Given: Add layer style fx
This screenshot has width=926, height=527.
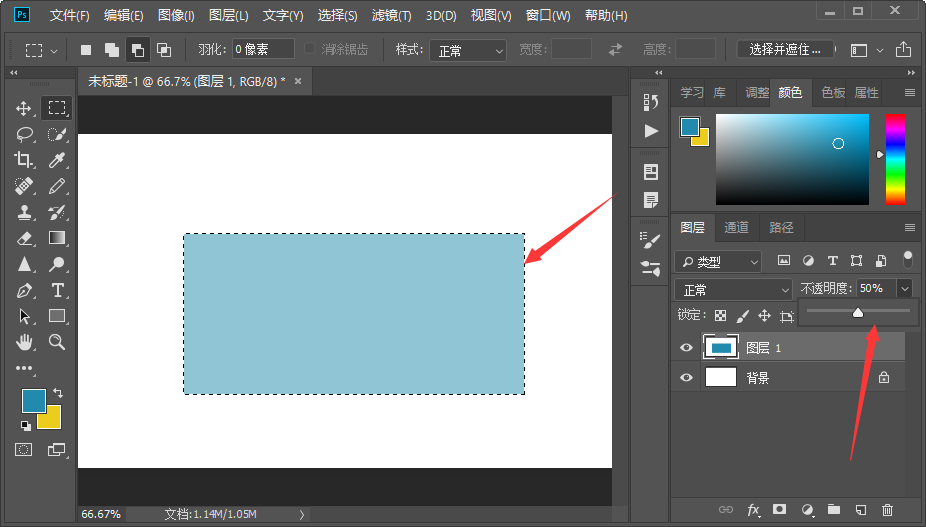Looking at the screenshot, I should (753, 509).
